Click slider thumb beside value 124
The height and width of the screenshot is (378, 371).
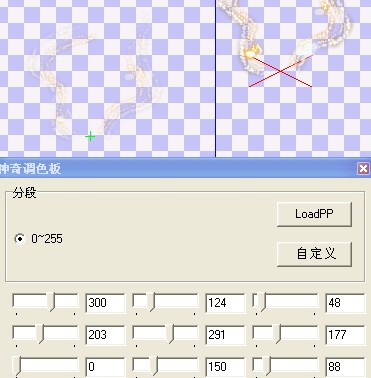[151, 302]
